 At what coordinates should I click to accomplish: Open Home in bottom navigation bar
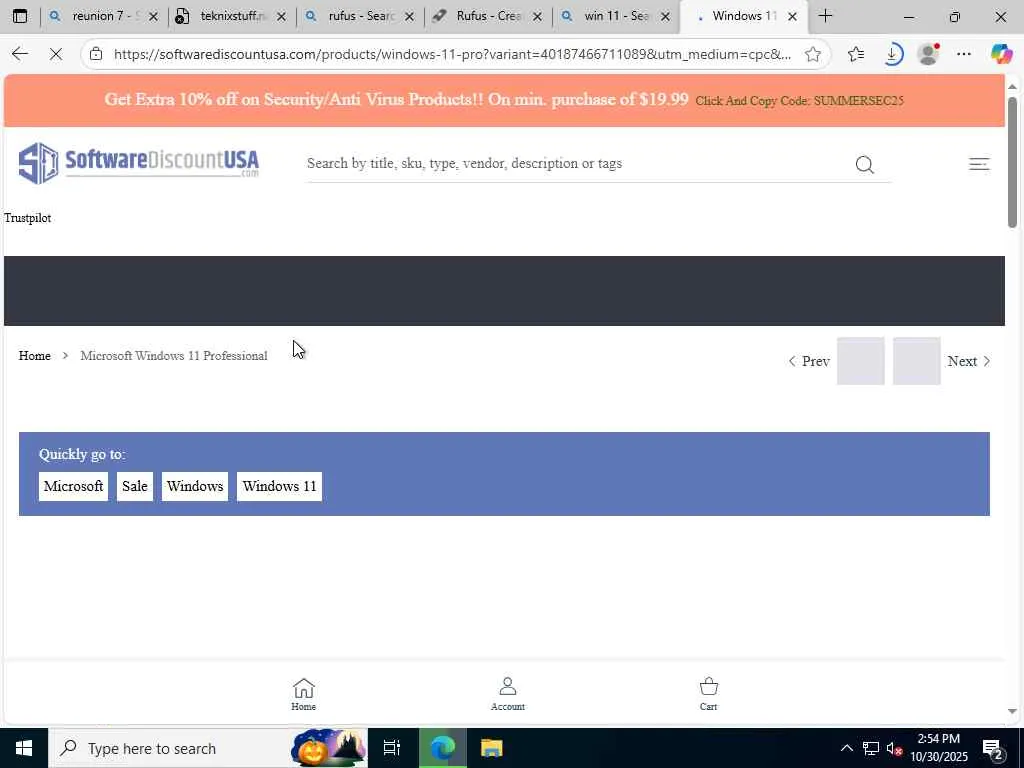(304, 694)
